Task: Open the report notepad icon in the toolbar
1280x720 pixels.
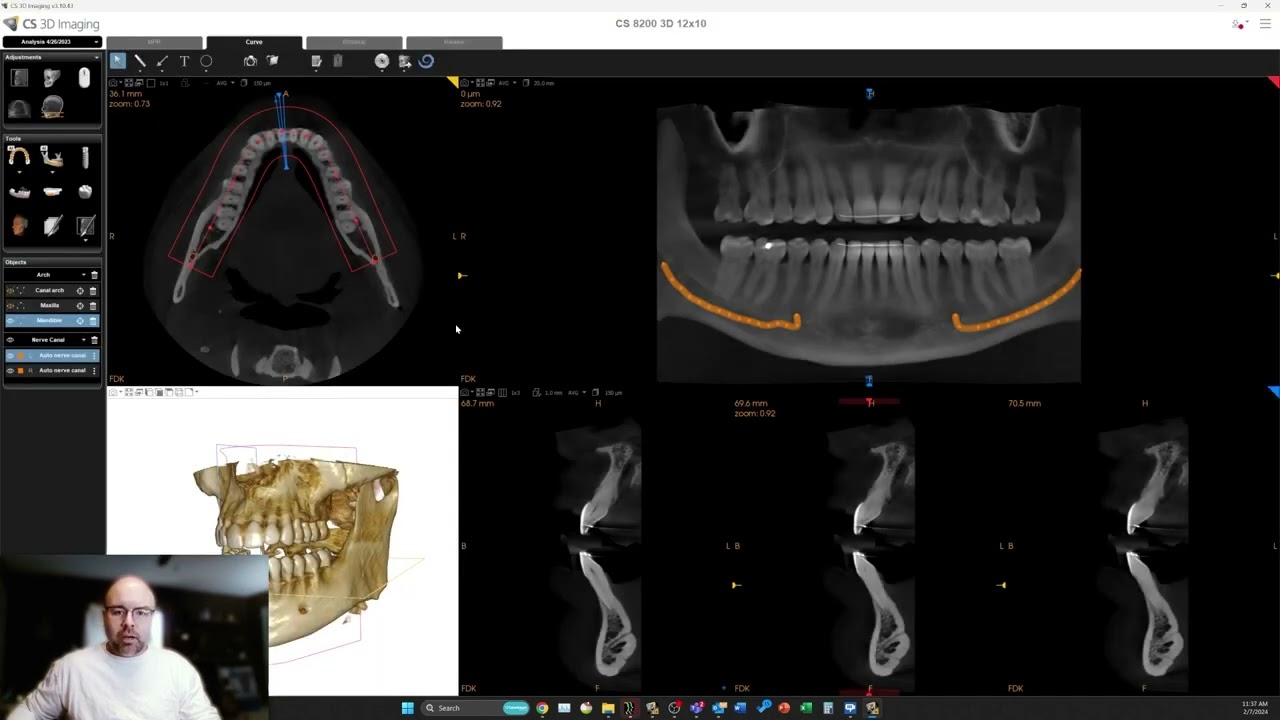Action: coord(316,61)
